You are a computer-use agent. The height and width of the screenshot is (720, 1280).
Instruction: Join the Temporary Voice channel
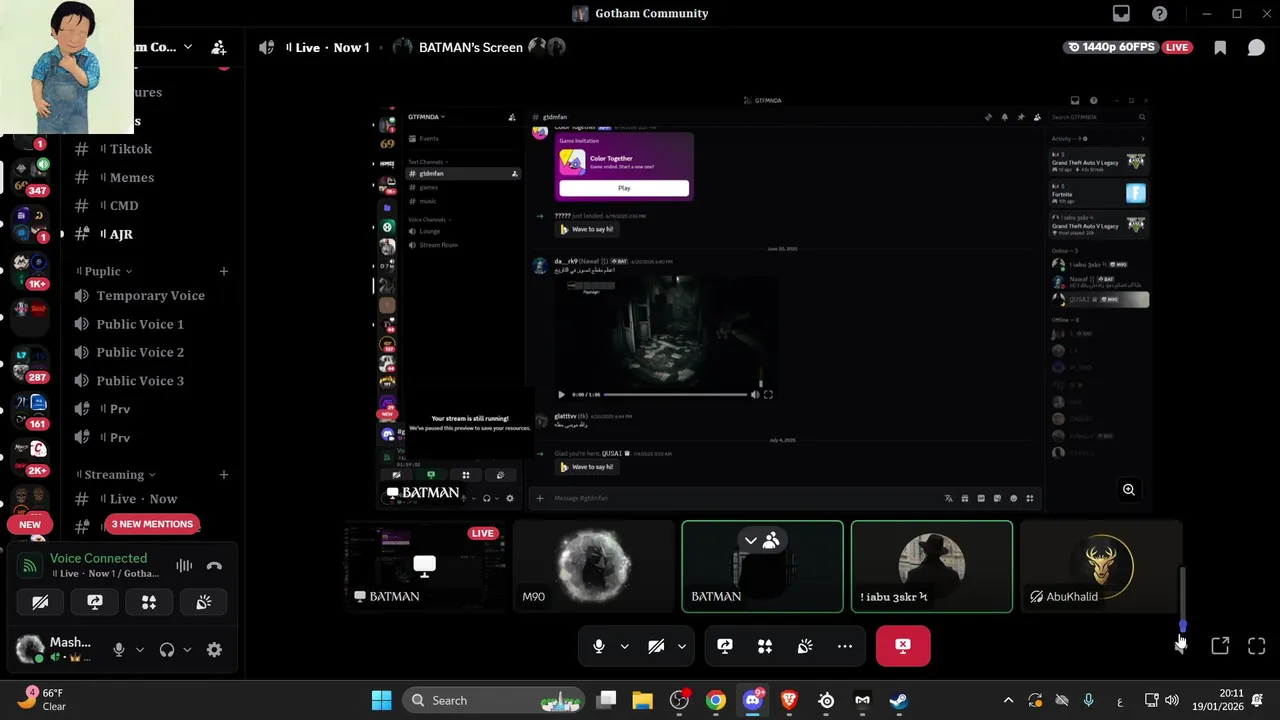tap(152, 296)
